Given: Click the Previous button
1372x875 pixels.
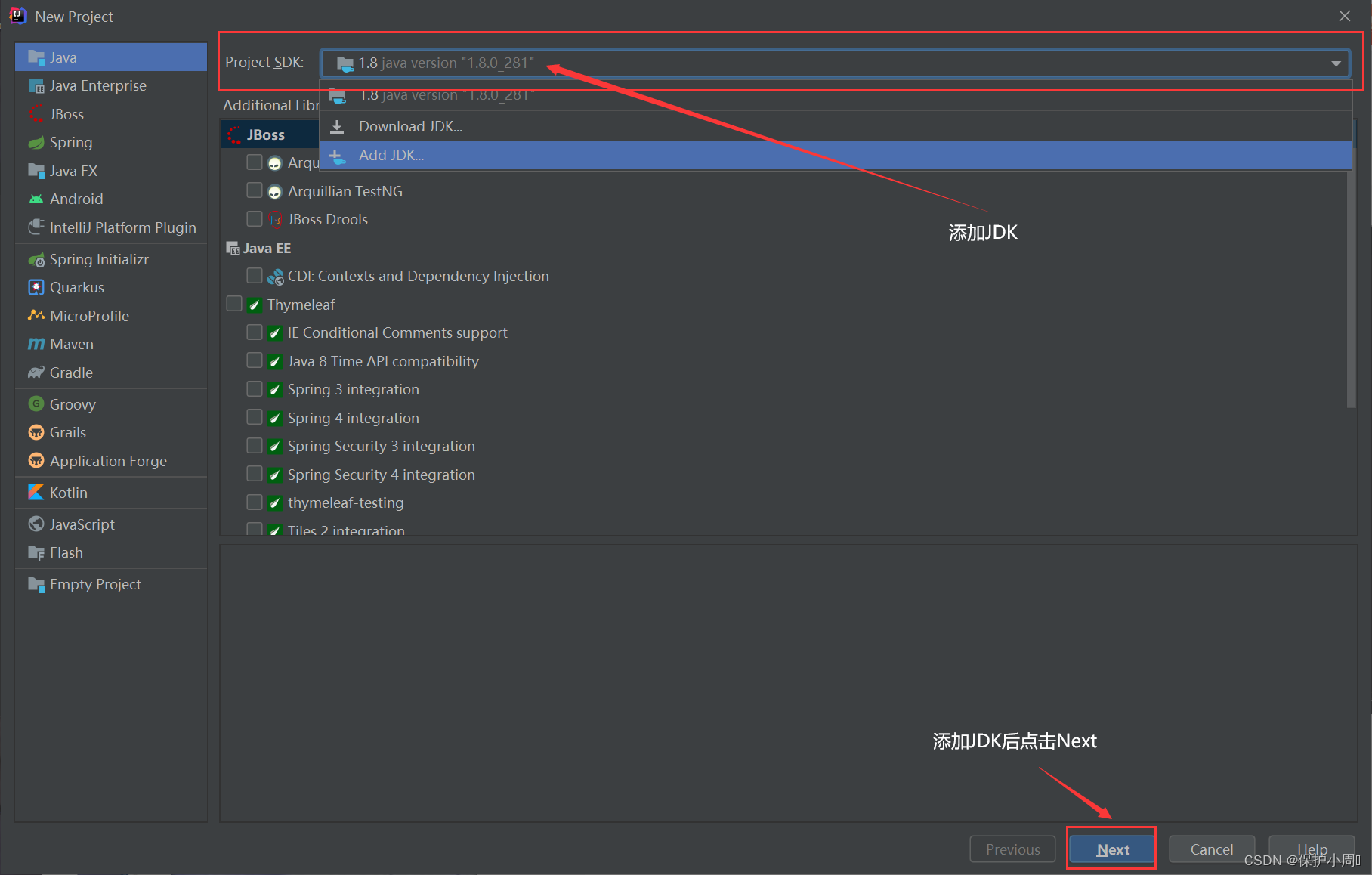Looking at the screenshot, I should click(x=1012, y=849).
